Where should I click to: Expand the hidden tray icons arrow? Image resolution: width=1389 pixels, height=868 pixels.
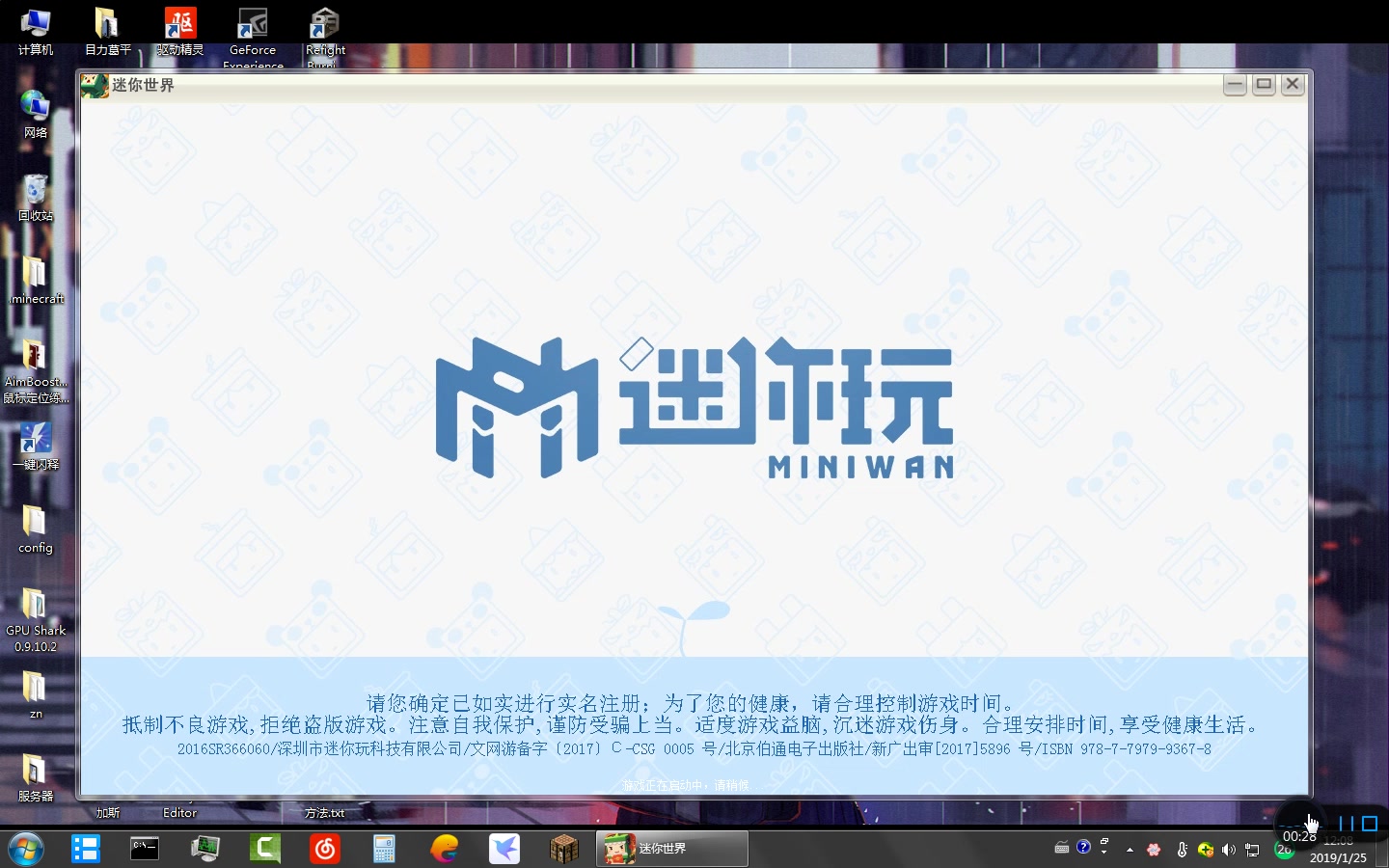pyautogui.click(x=1130, y=850)
